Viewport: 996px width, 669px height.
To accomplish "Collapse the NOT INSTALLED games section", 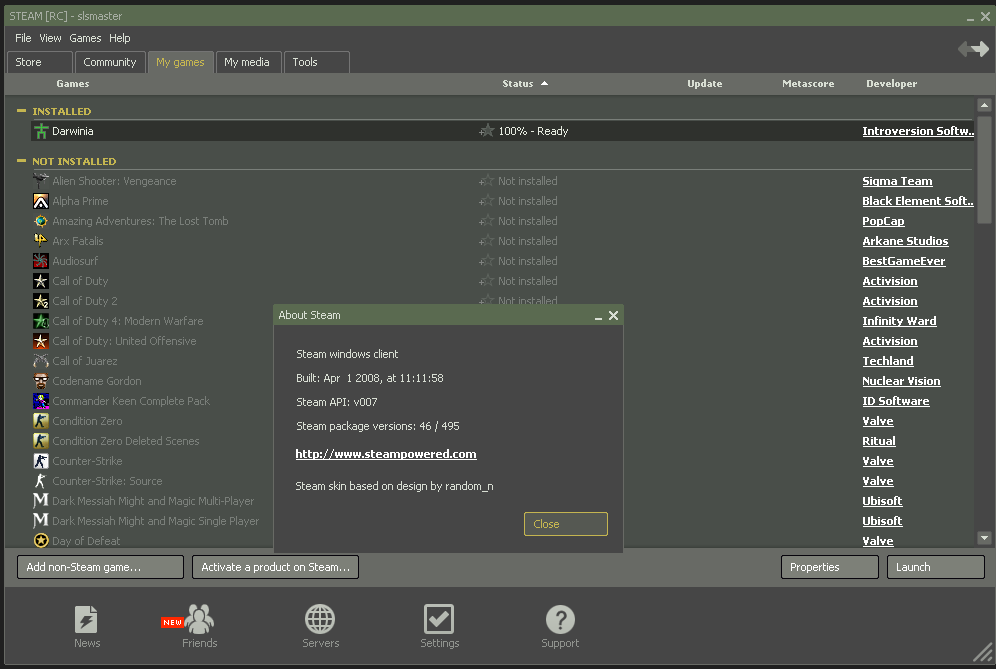I will pos(22,161).
